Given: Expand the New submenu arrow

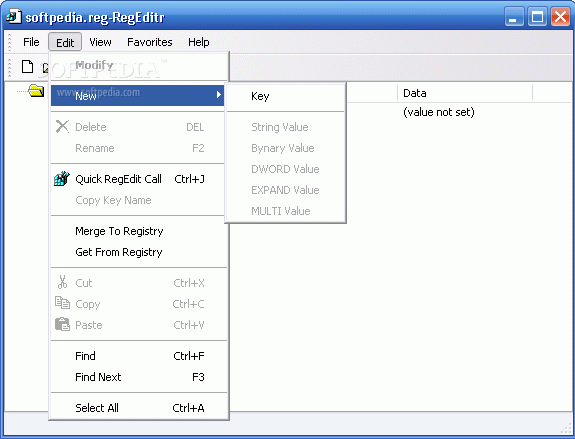Looking at the screenshot, I should (x=219, y=95).
